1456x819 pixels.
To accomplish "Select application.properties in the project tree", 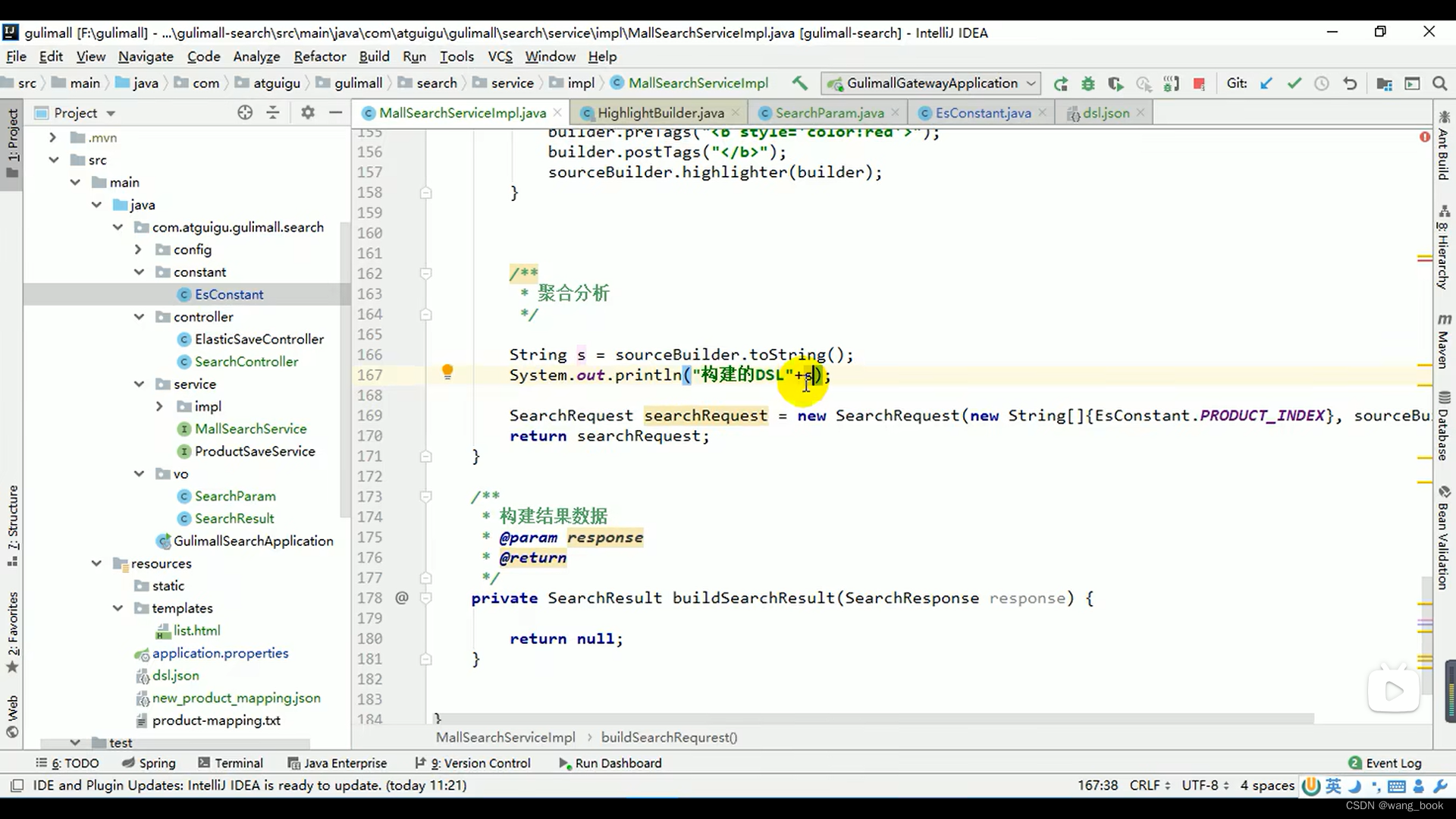I will [220, 653].
